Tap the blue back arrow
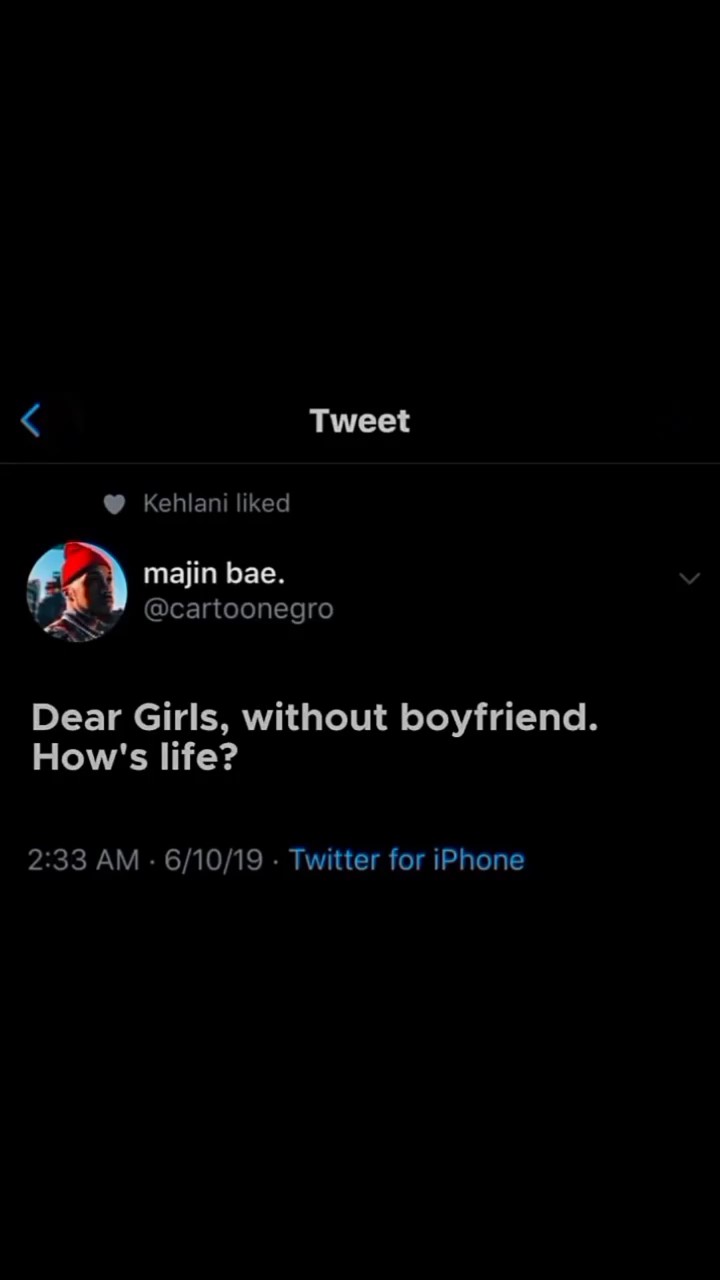This screenshot has width=720, height=1280. 31,421
